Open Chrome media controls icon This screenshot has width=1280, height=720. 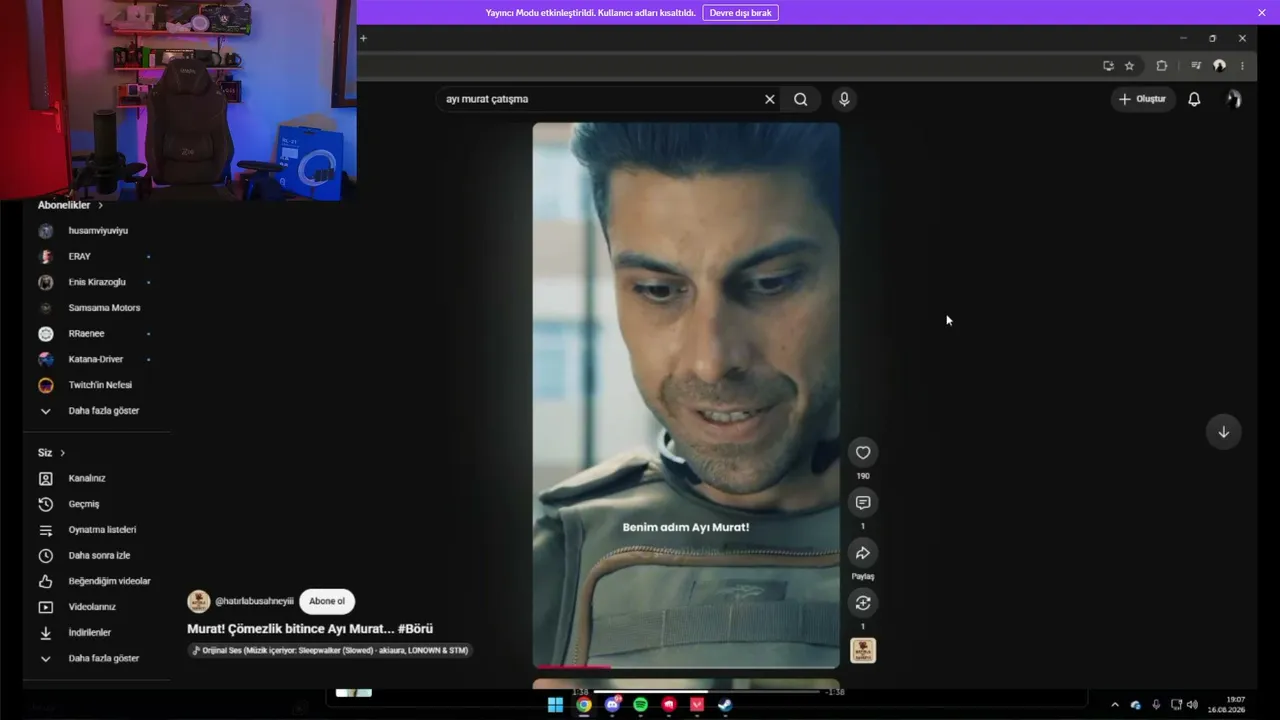coord(1195,66)
